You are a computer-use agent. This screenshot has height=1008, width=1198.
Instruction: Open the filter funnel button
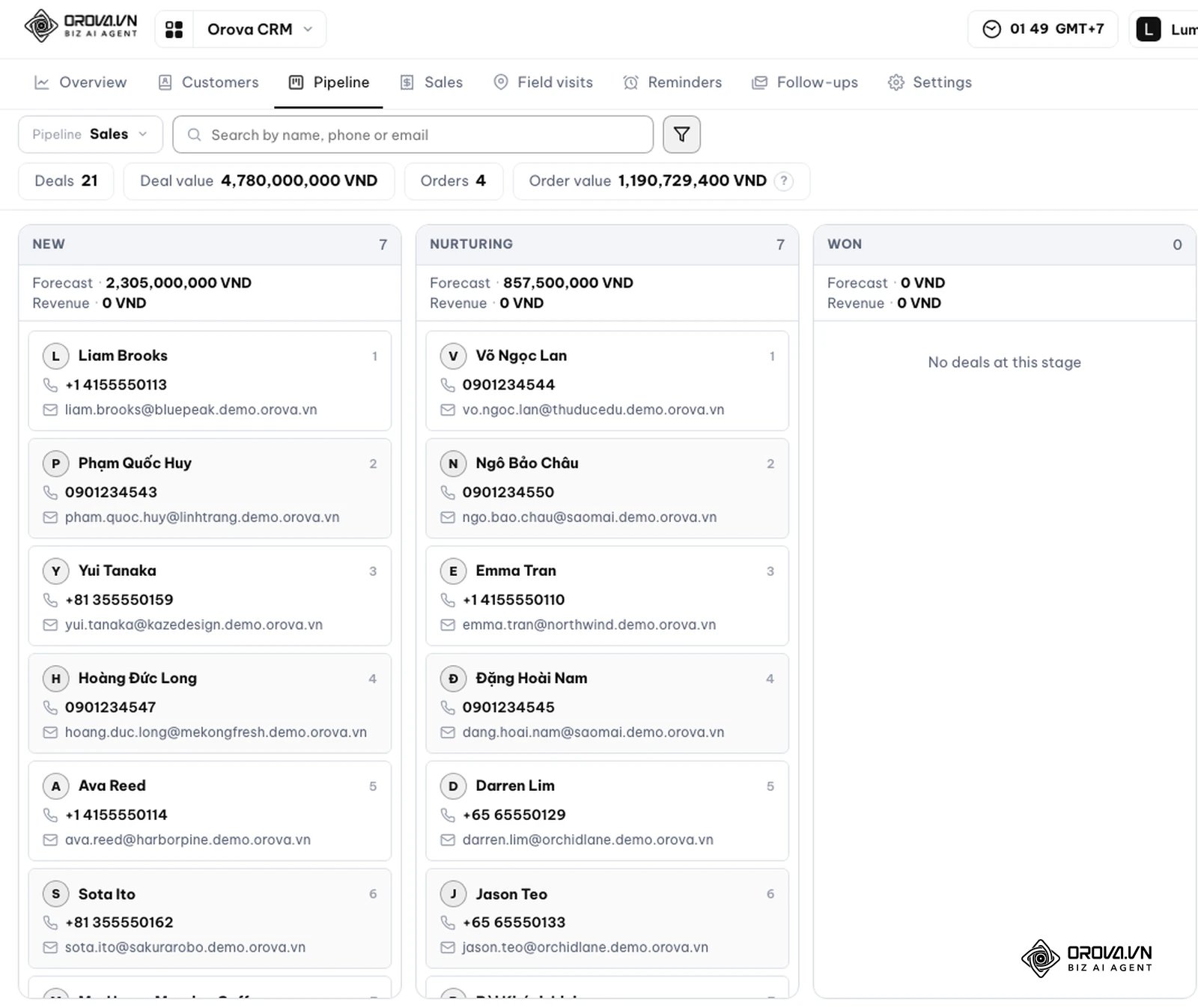click(681, 135)
